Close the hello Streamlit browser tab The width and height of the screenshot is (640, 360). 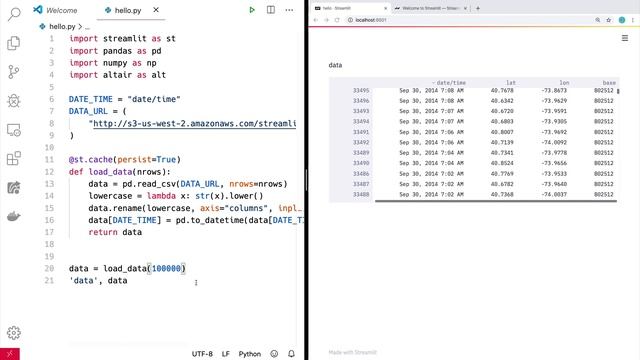[385, 8]
